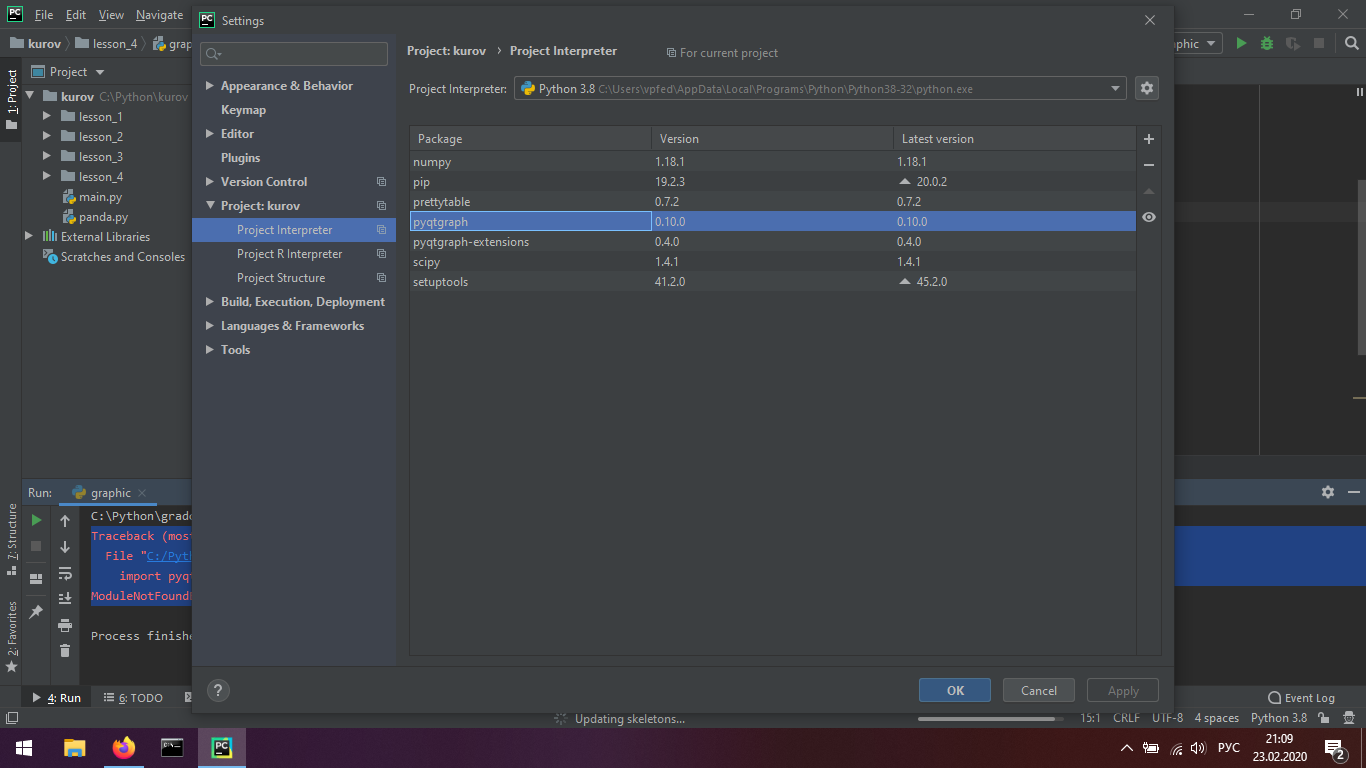The width and height of the screenshot is (1366, 768).
Task: Open Firefox from the taskbar
Action: pos(124,748)
